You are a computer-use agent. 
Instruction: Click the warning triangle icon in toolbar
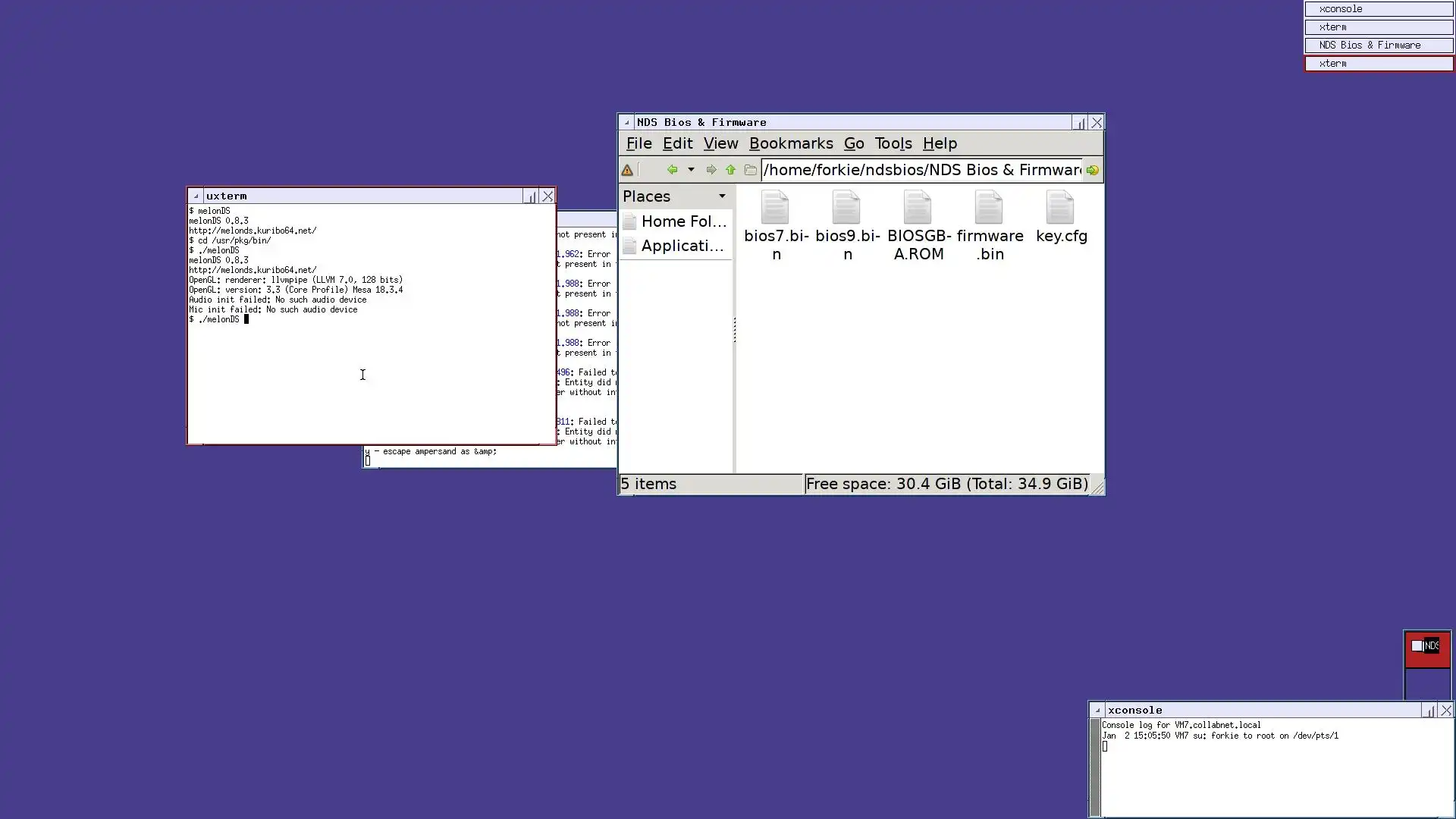(627, 170)
